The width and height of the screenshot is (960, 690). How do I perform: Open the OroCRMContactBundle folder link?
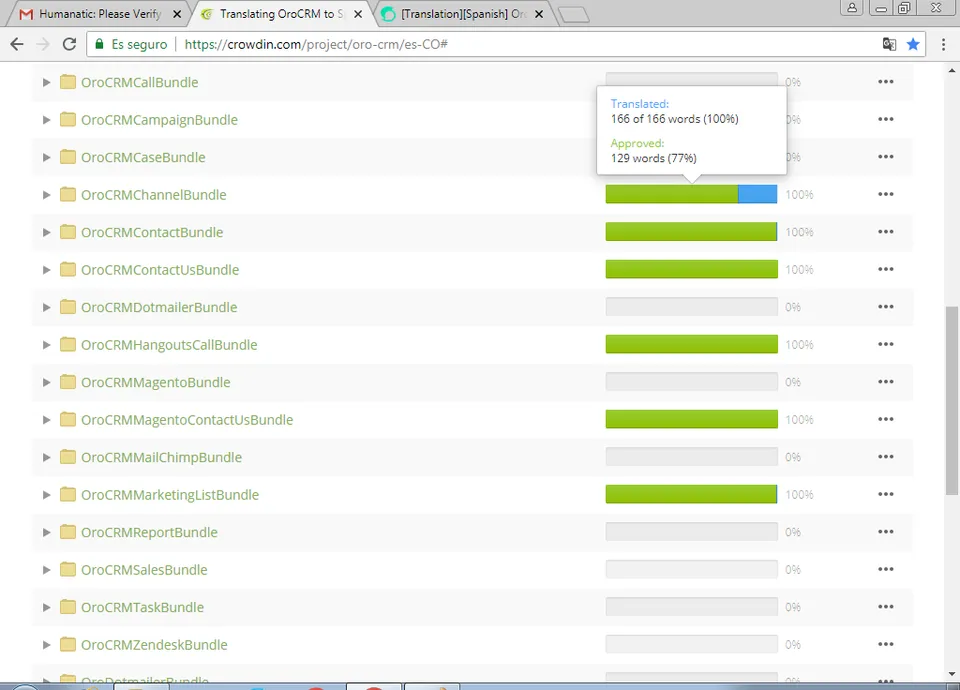[152, 233]
